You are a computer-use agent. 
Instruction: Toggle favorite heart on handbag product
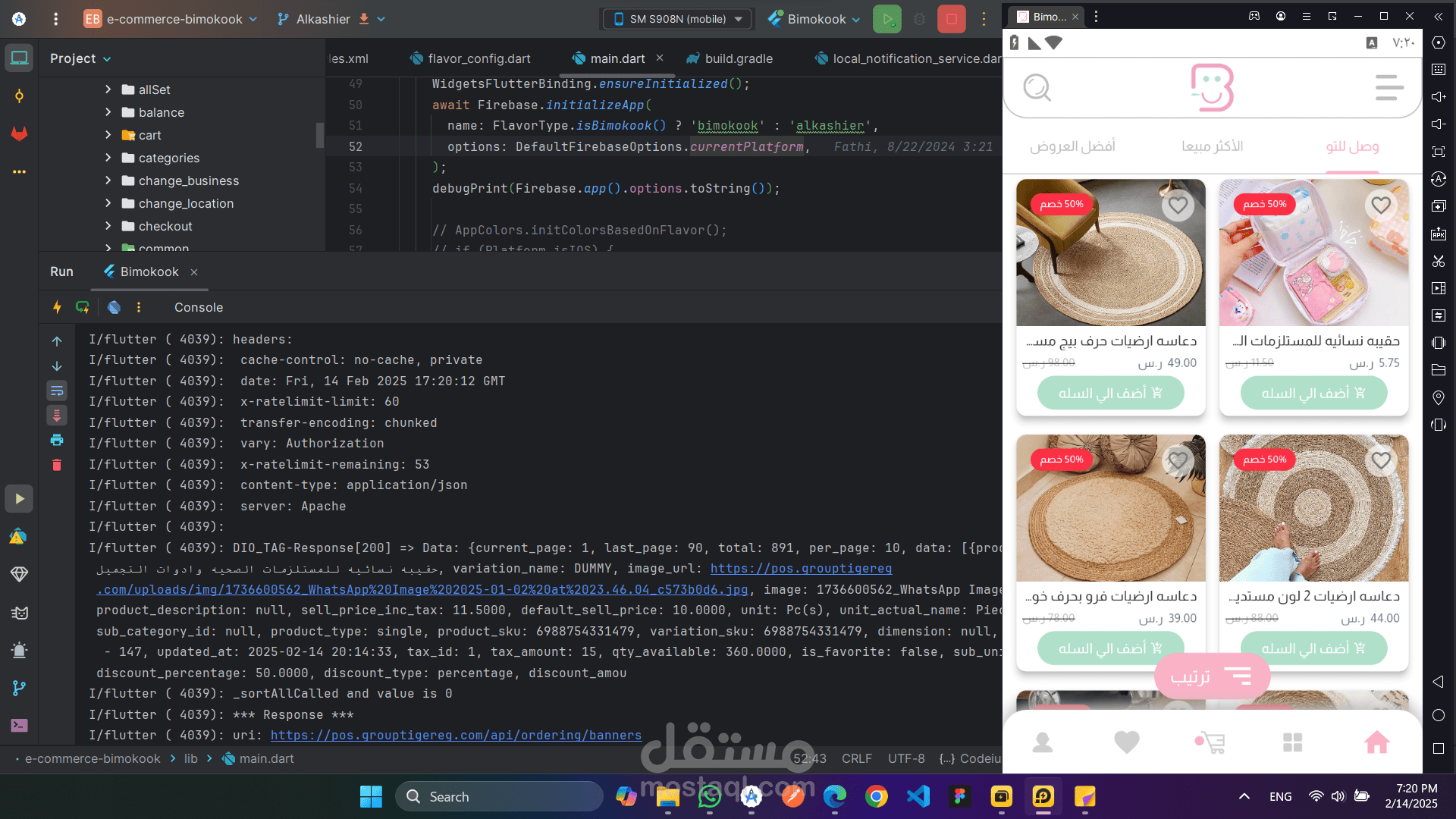[1381, 205]
